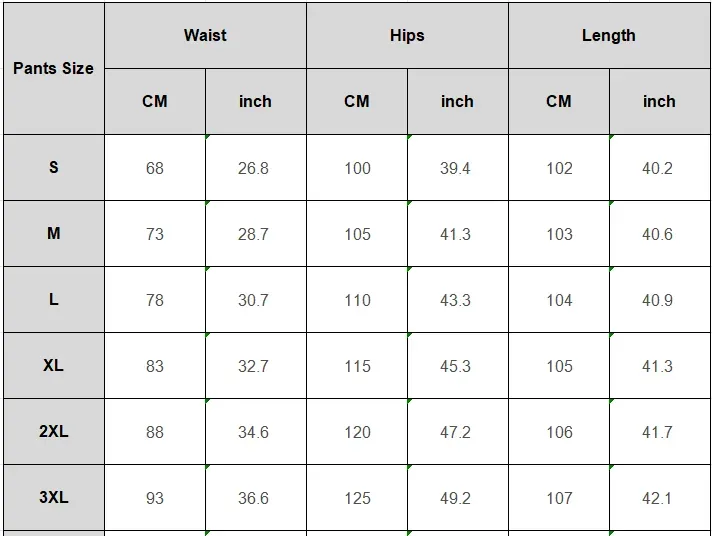Select waist cell showing 68
This screenshot has height=536, width=712.
[154, 168]
